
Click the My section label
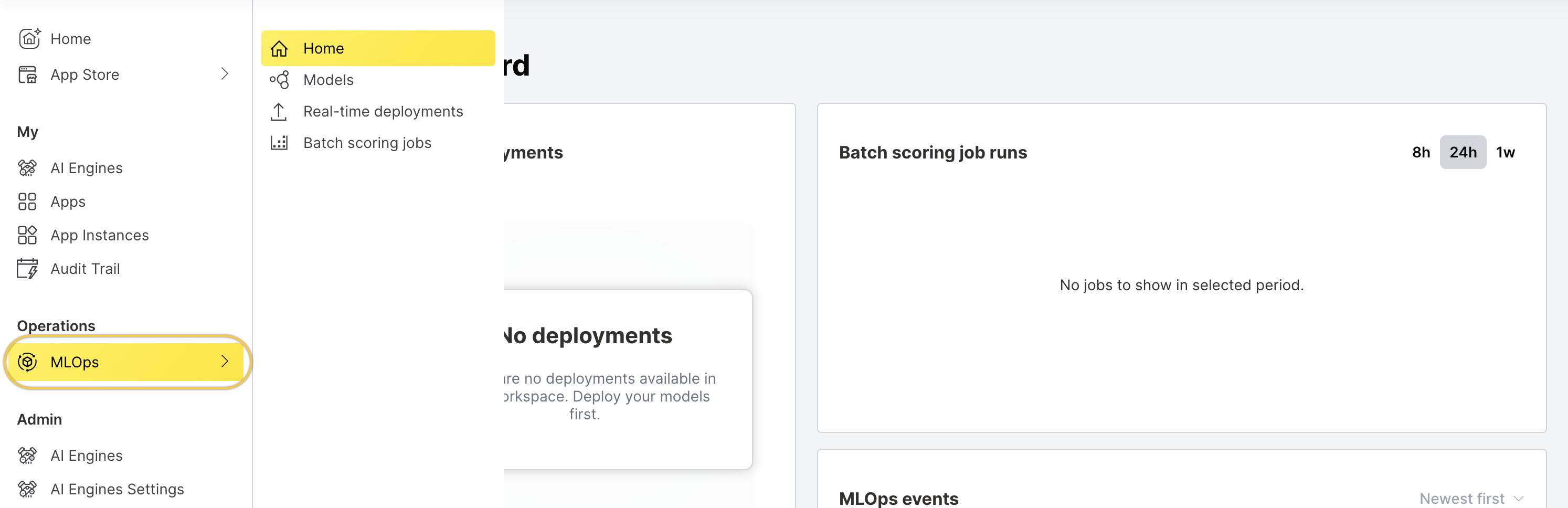click(27, 131)
